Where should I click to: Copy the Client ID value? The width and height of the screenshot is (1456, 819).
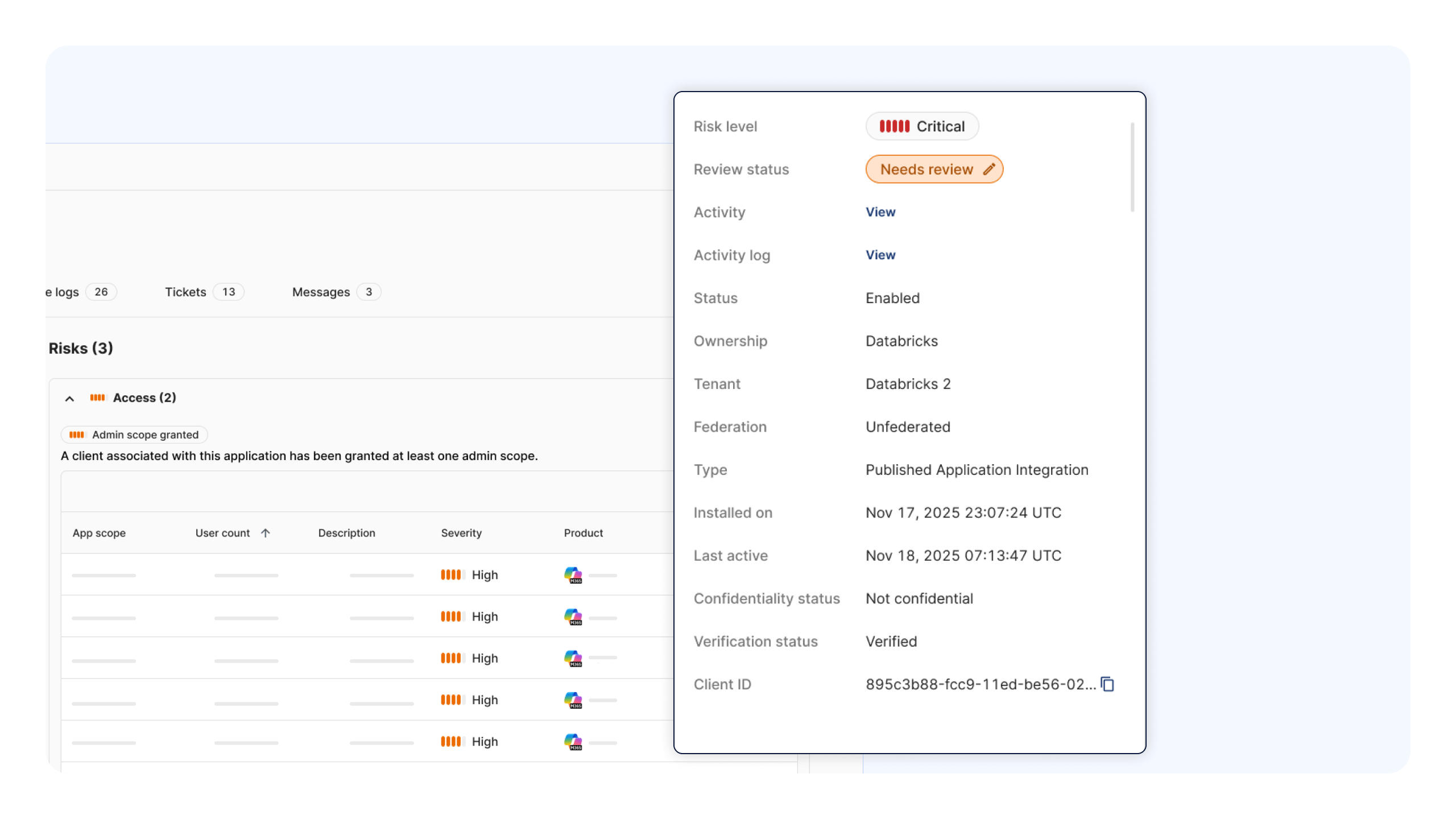coord(1107,684)
